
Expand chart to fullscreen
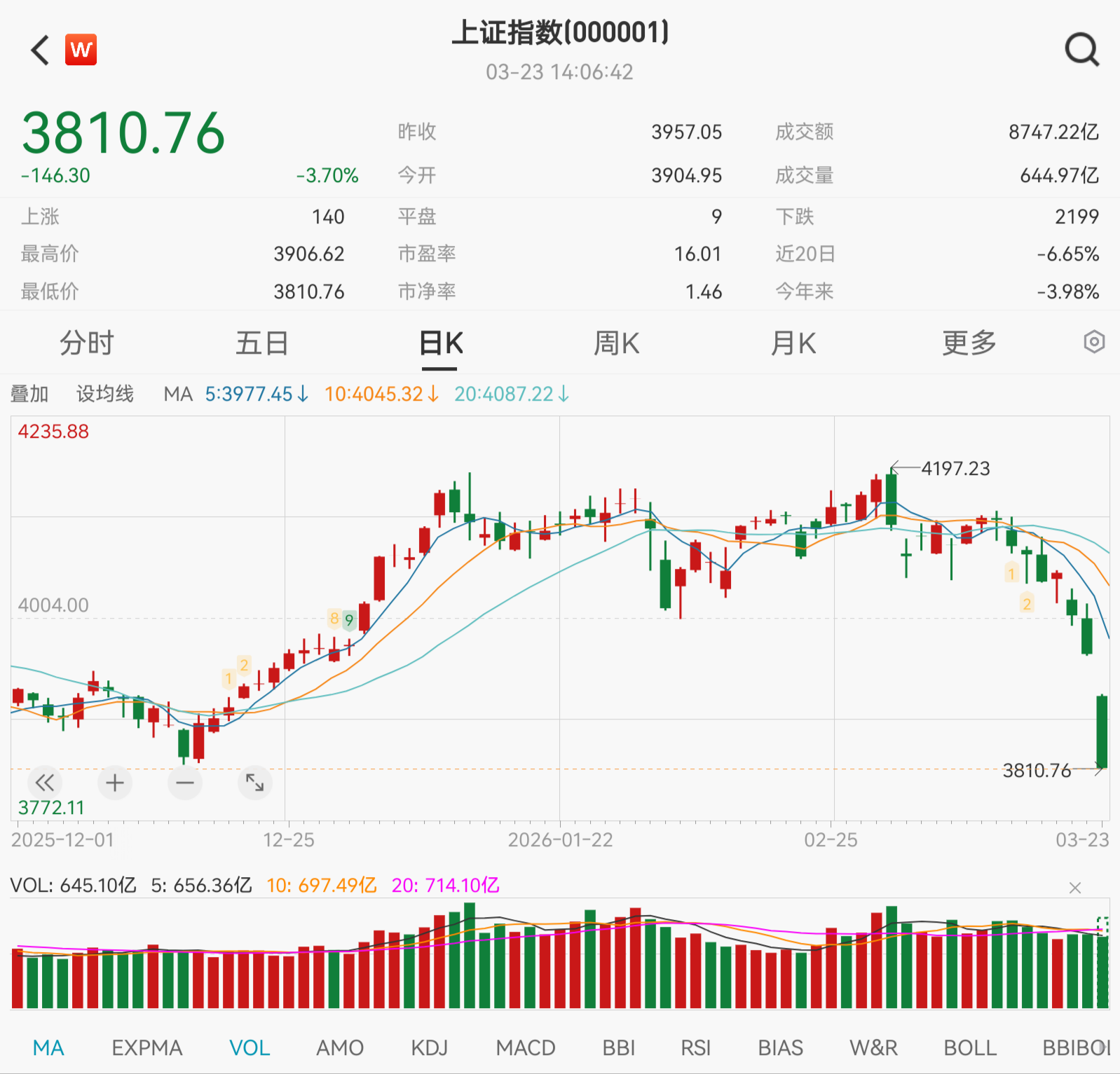(255, 783)
